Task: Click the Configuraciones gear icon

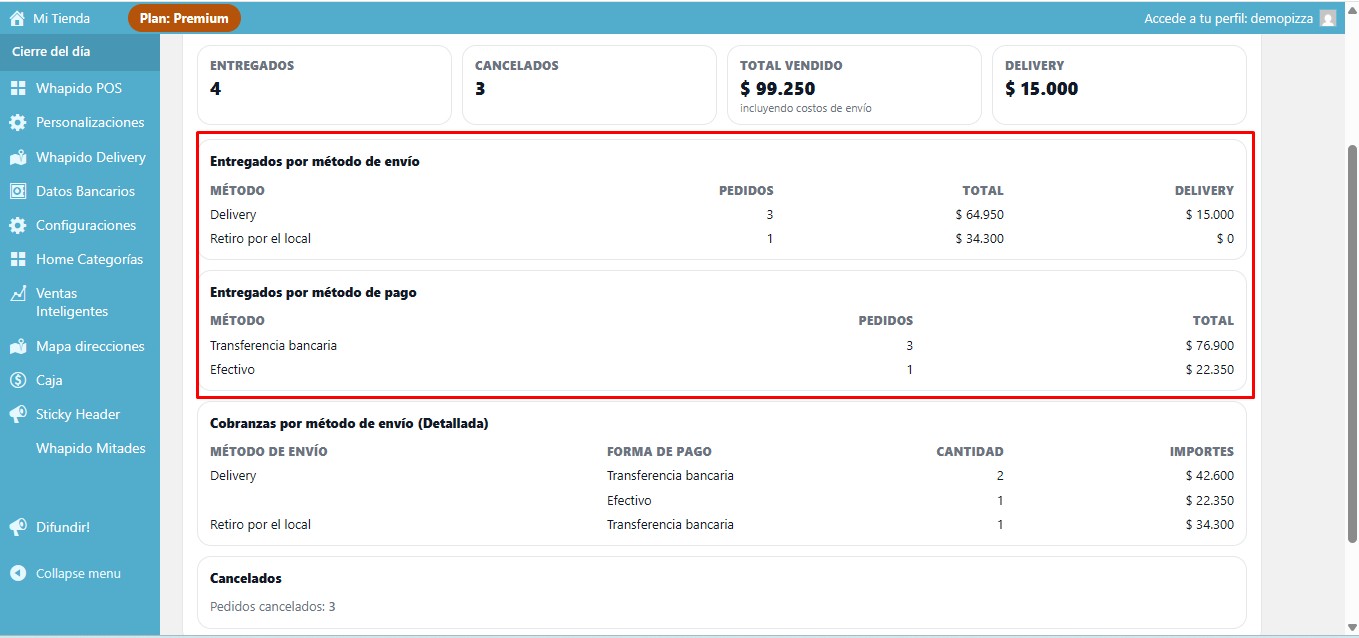Action: point(17,225)
